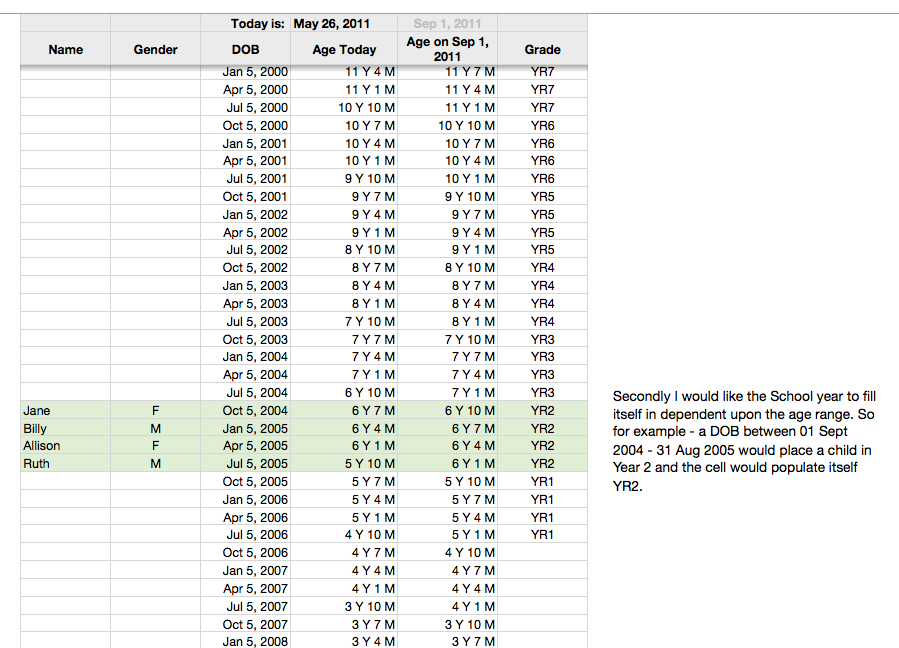Select DOB cell Jul 5, 2006
This screenshot has height=648, width=899.
(x=245, y=534)
